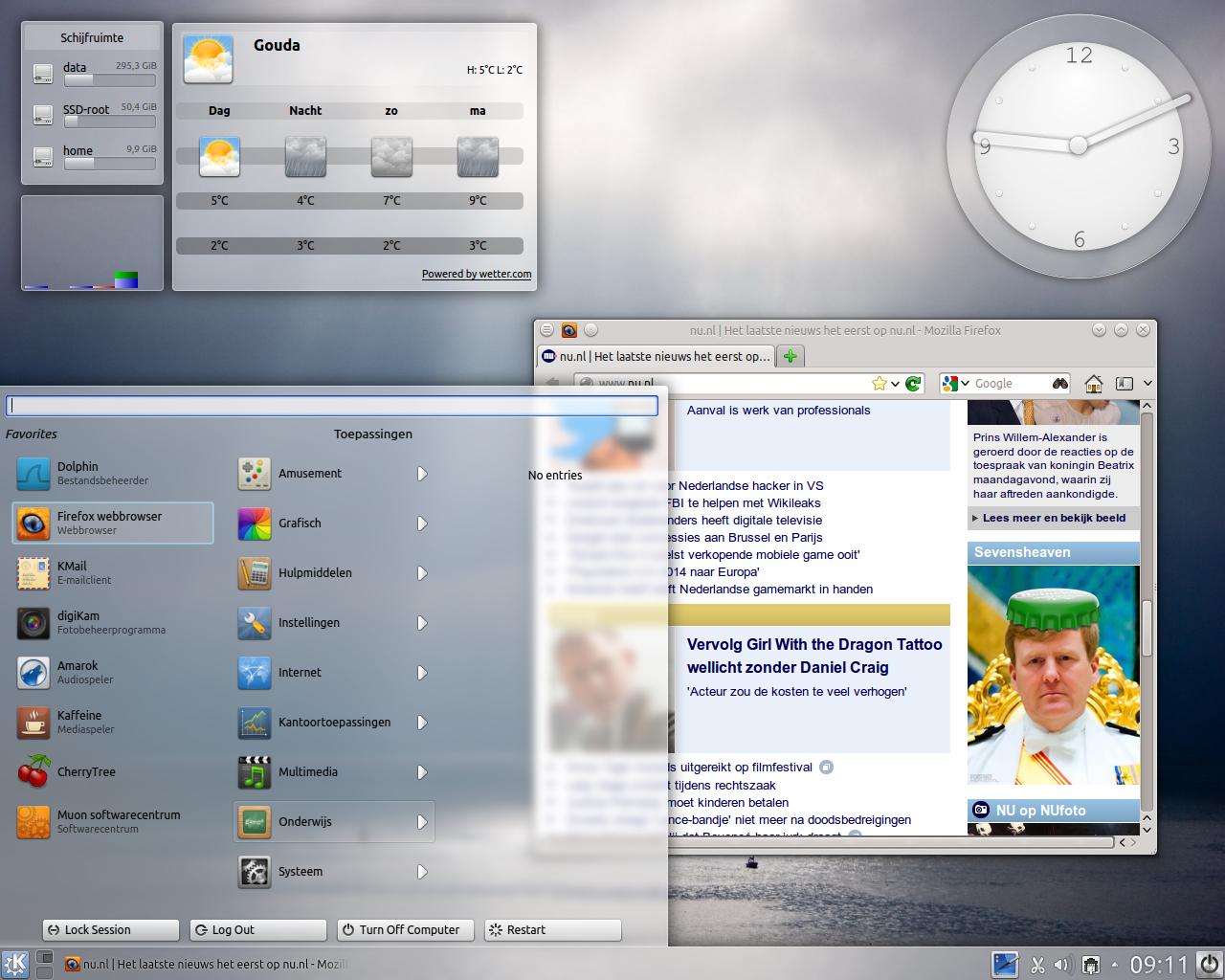Expand the Onderwijs submenu arrow
Viewport: 1225px width, 980px height.
[x=422, y=822]
